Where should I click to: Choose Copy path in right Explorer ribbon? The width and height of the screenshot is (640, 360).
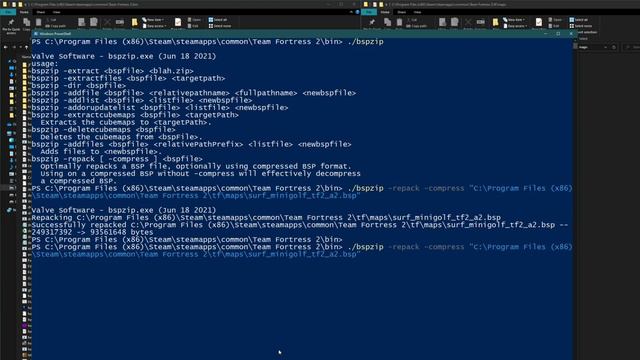[416, 26]
